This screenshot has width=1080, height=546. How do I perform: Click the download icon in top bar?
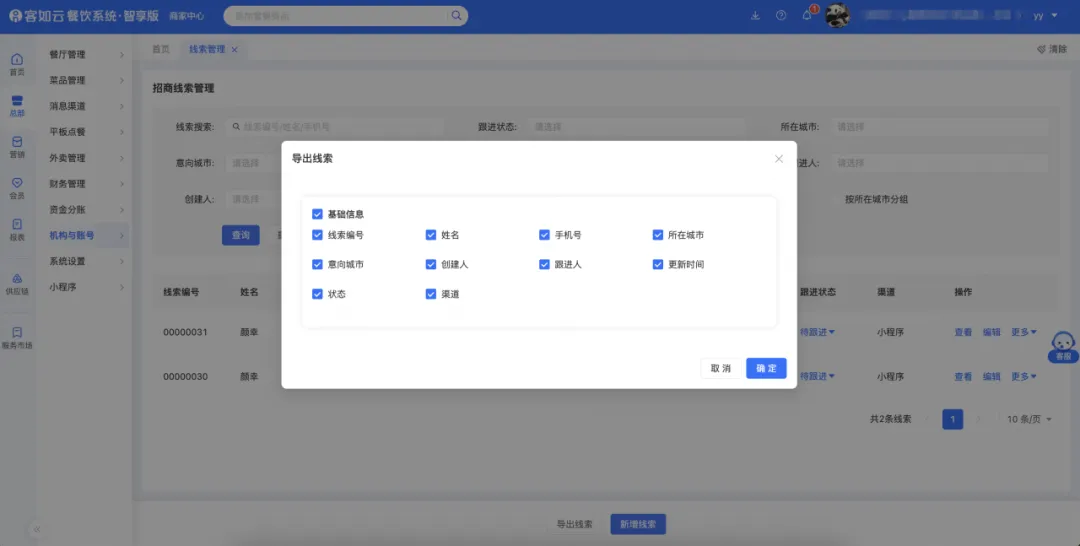[755, 16]
